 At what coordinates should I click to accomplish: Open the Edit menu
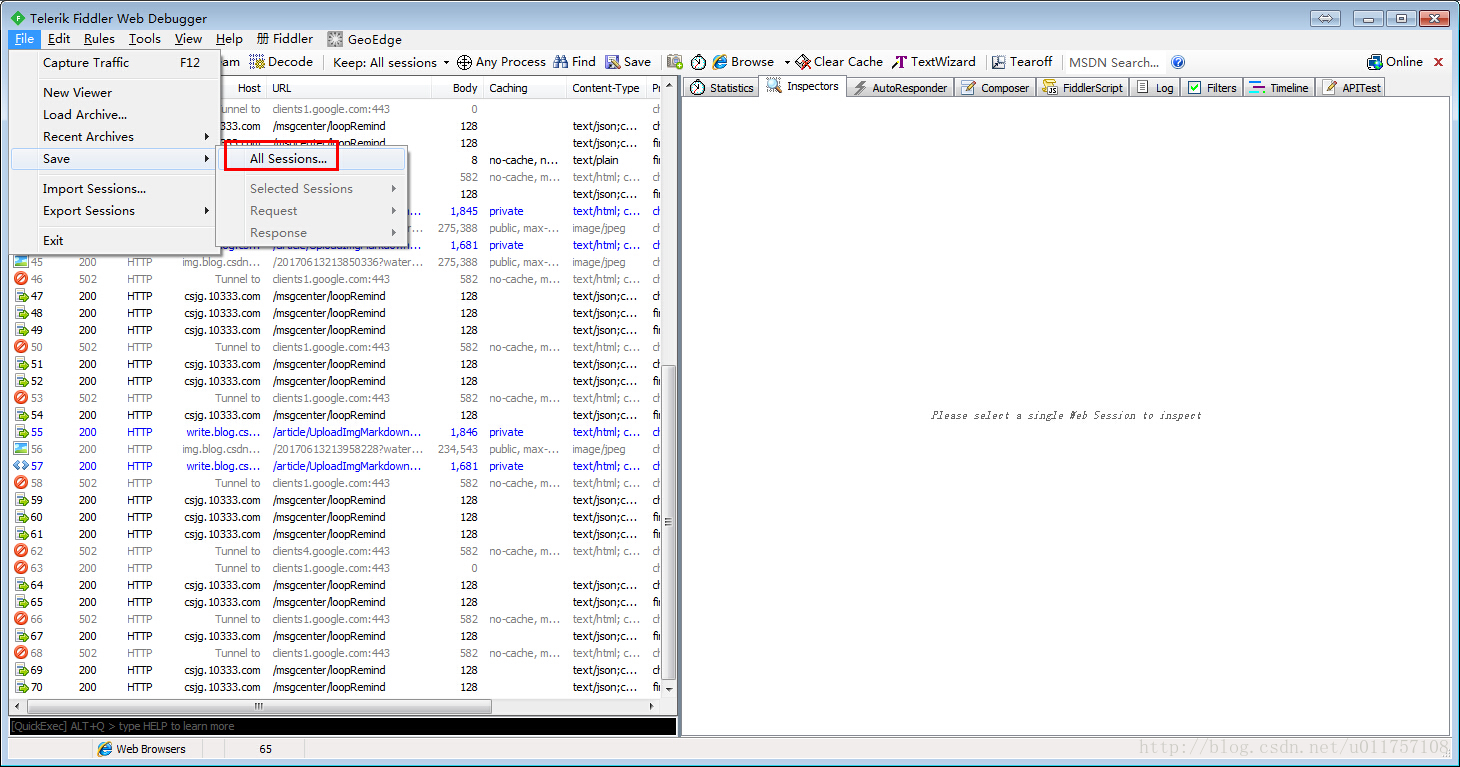pyautogui.click(x=59, y=39)
